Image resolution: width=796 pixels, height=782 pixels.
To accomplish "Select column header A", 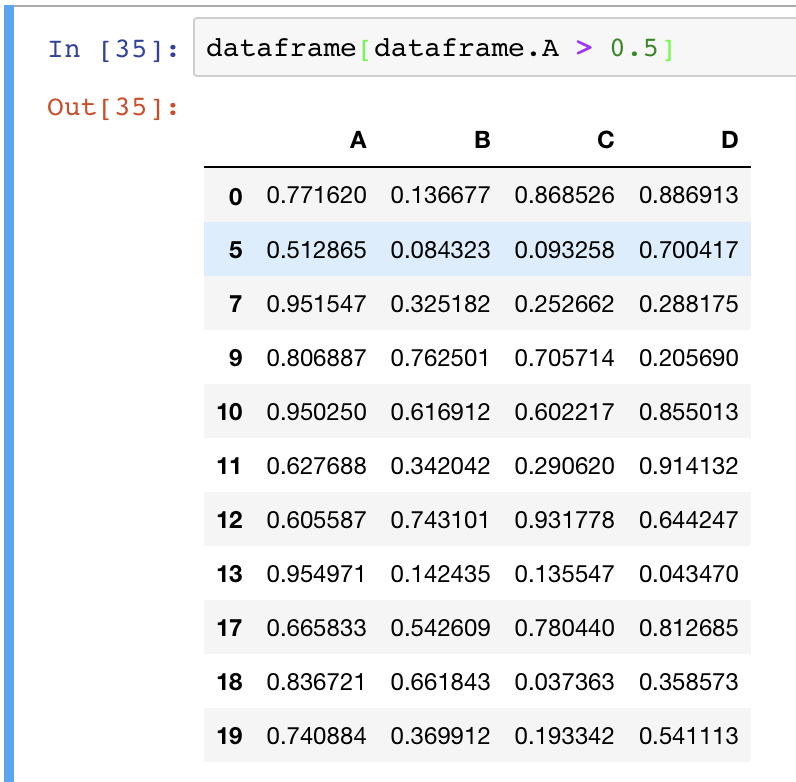I will 358,140.
